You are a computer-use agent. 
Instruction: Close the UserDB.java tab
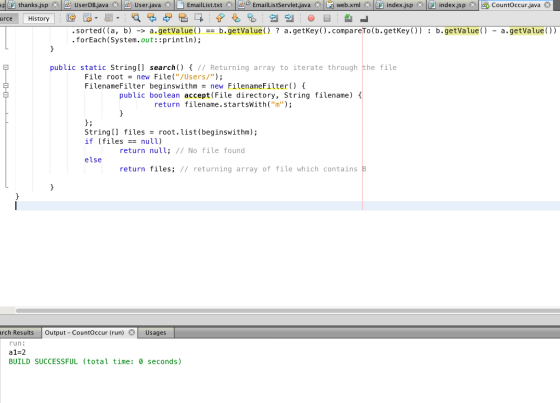(x=115, y=5)
